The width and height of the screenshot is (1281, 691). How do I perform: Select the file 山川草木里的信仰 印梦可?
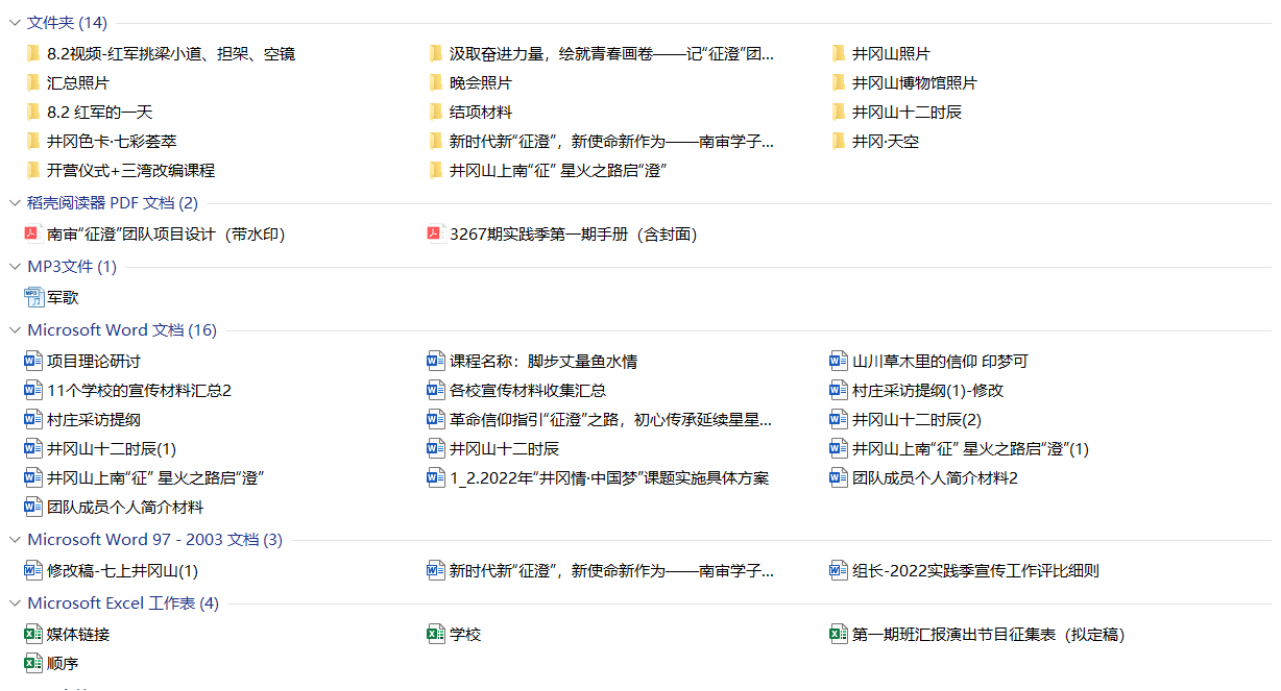pos(939,361)
